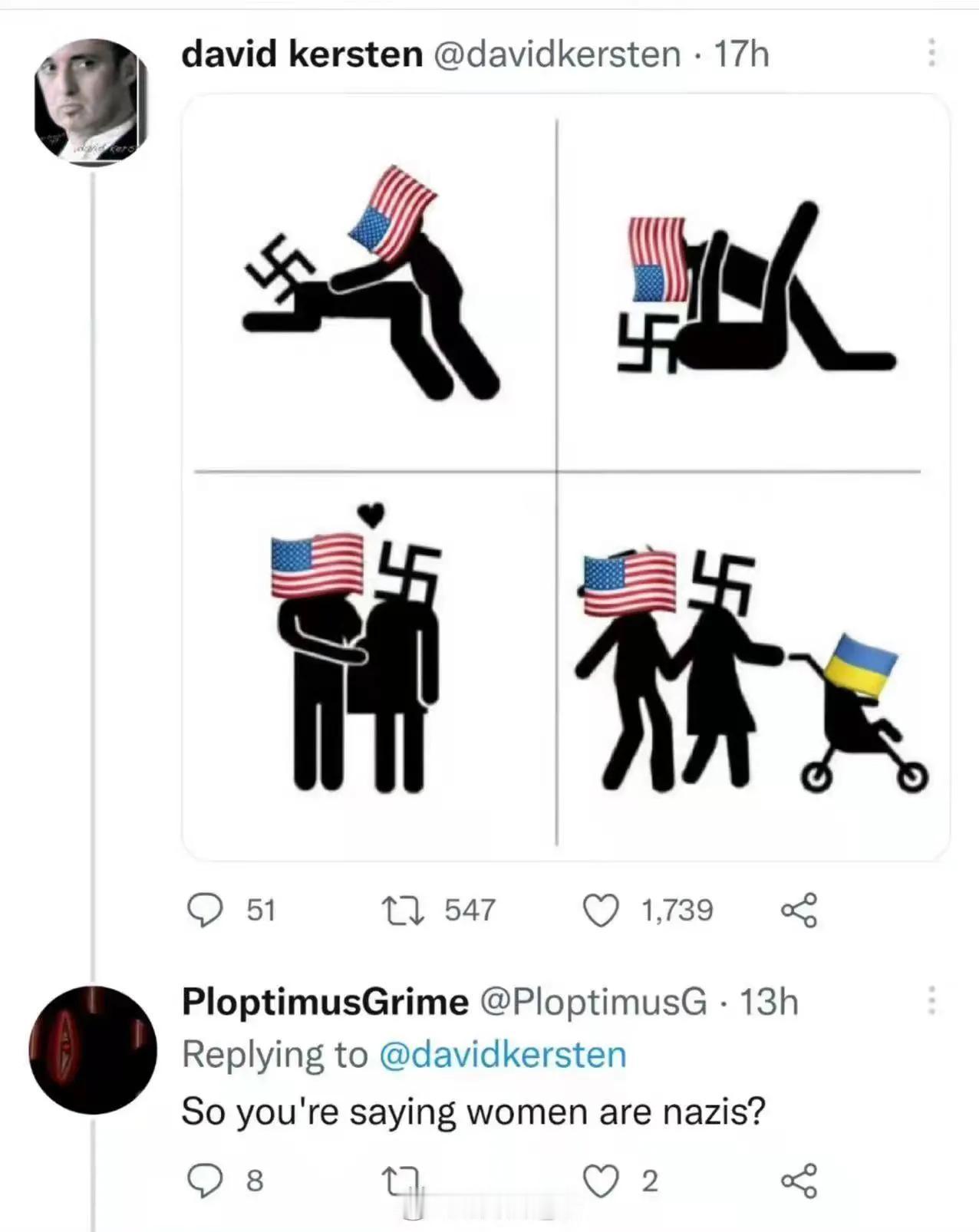The image size is (979, 1232).
Task: Open the @davidkersten mention link
Action: 503,1053
